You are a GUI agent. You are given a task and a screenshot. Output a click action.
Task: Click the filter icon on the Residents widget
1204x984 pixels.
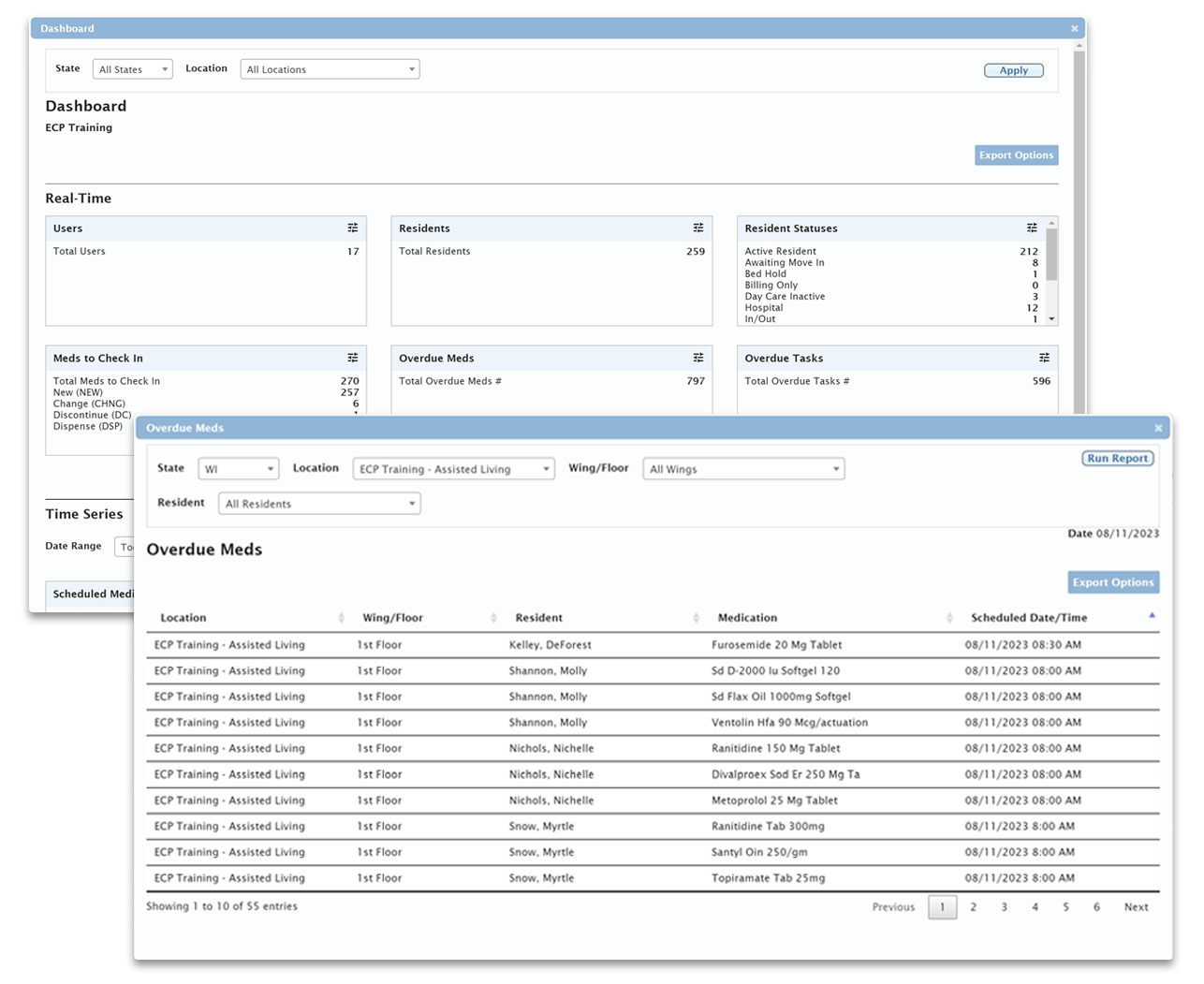(x=697, y=228)
